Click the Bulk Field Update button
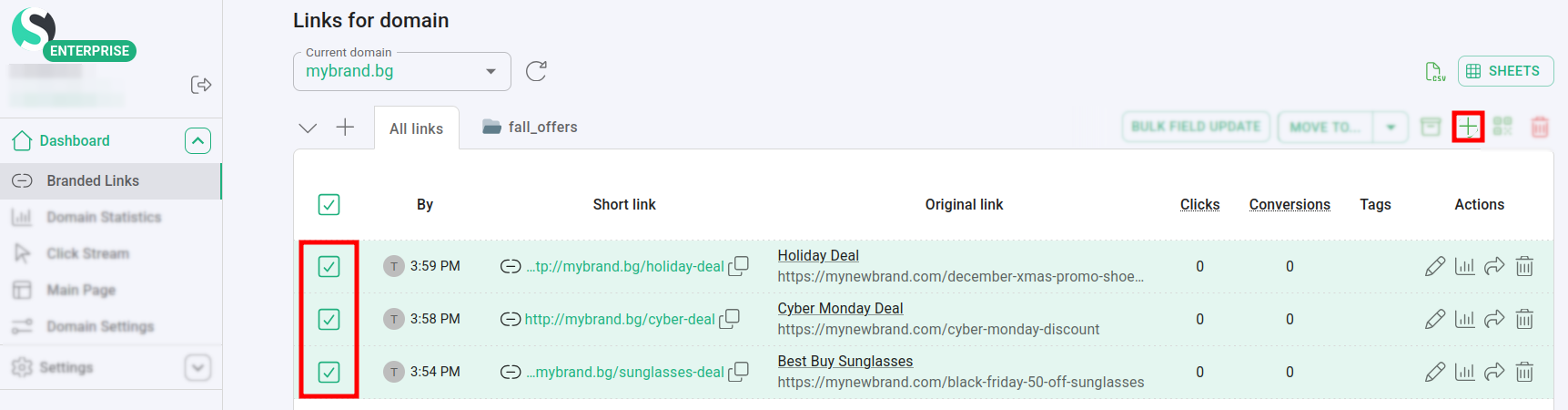 [x=1196, y=127]
